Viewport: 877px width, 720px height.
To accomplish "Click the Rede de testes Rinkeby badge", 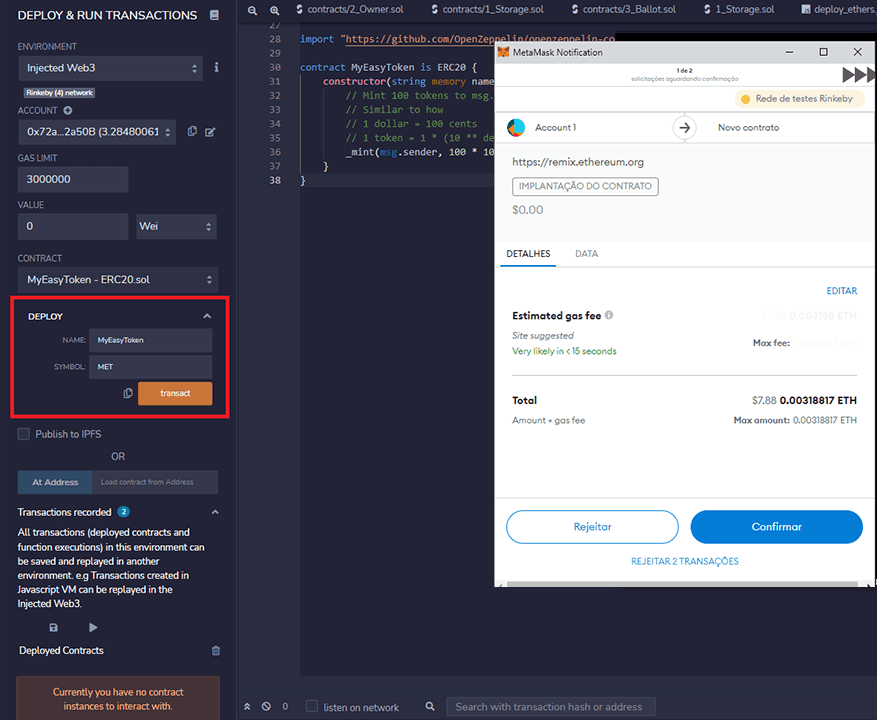I will (799, 99).
